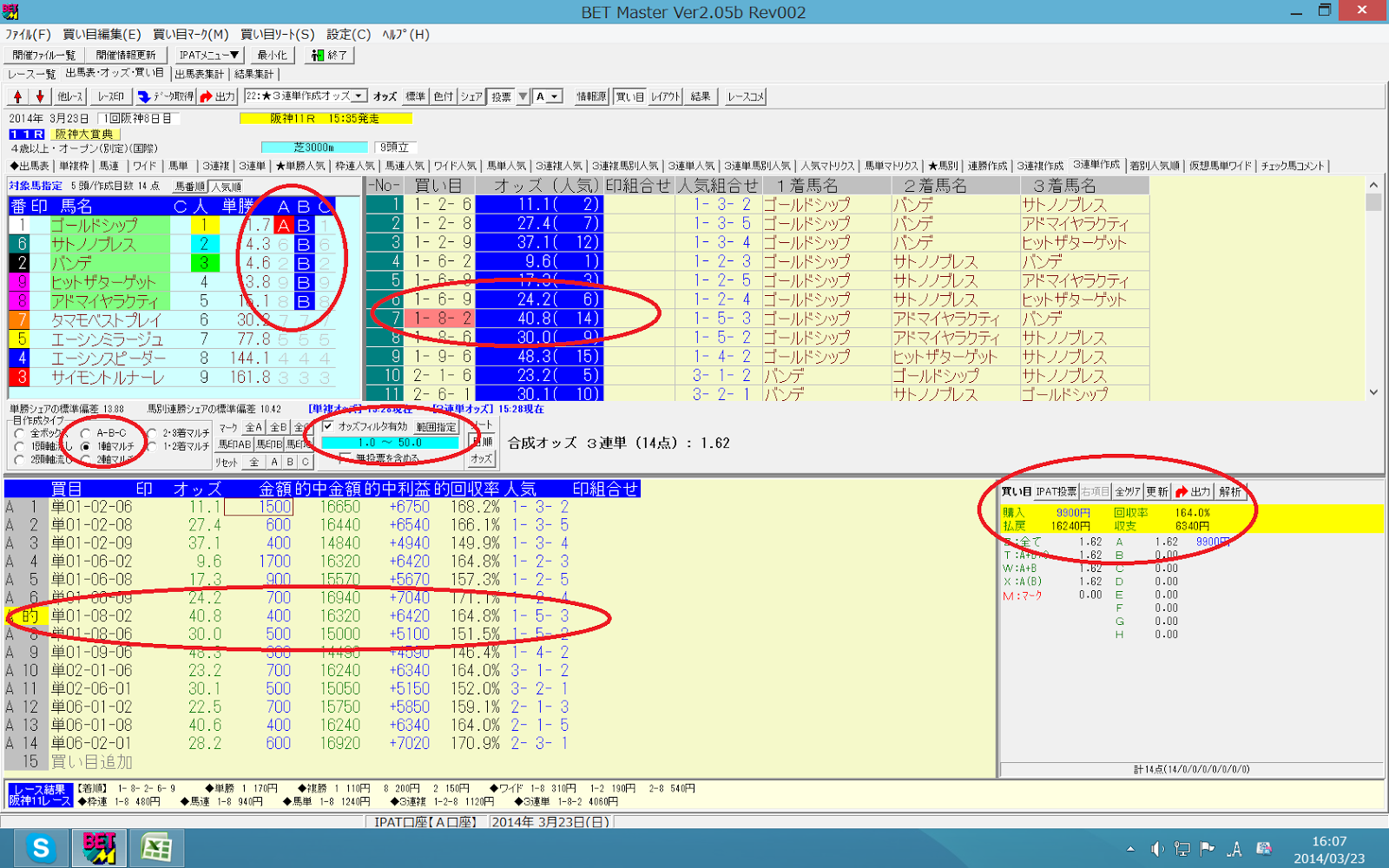Click the blue B mark for アドマイヤラクティ

[303, 301]
